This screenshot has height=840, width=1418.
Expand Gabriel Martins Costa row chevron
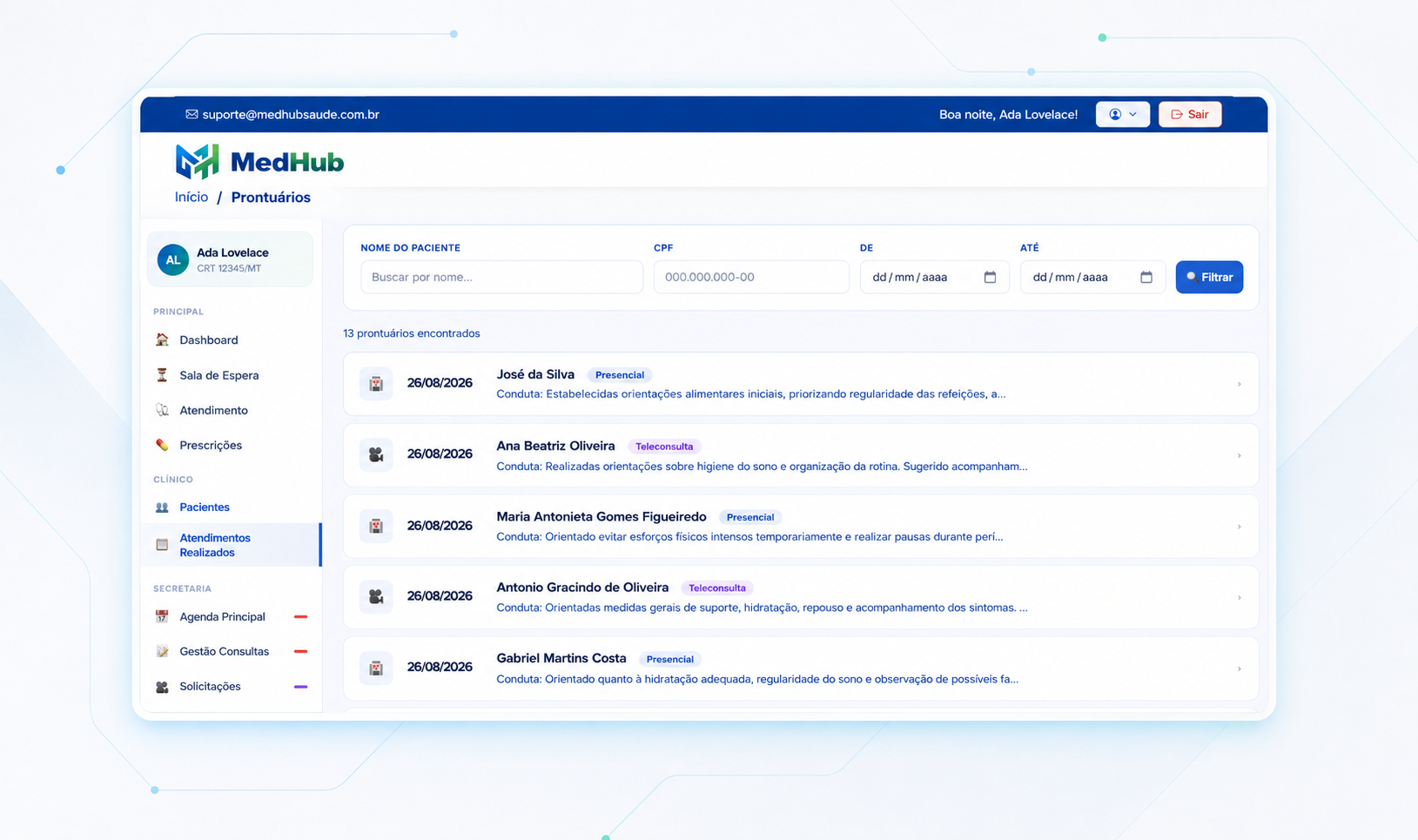(x=1239, y=669)
